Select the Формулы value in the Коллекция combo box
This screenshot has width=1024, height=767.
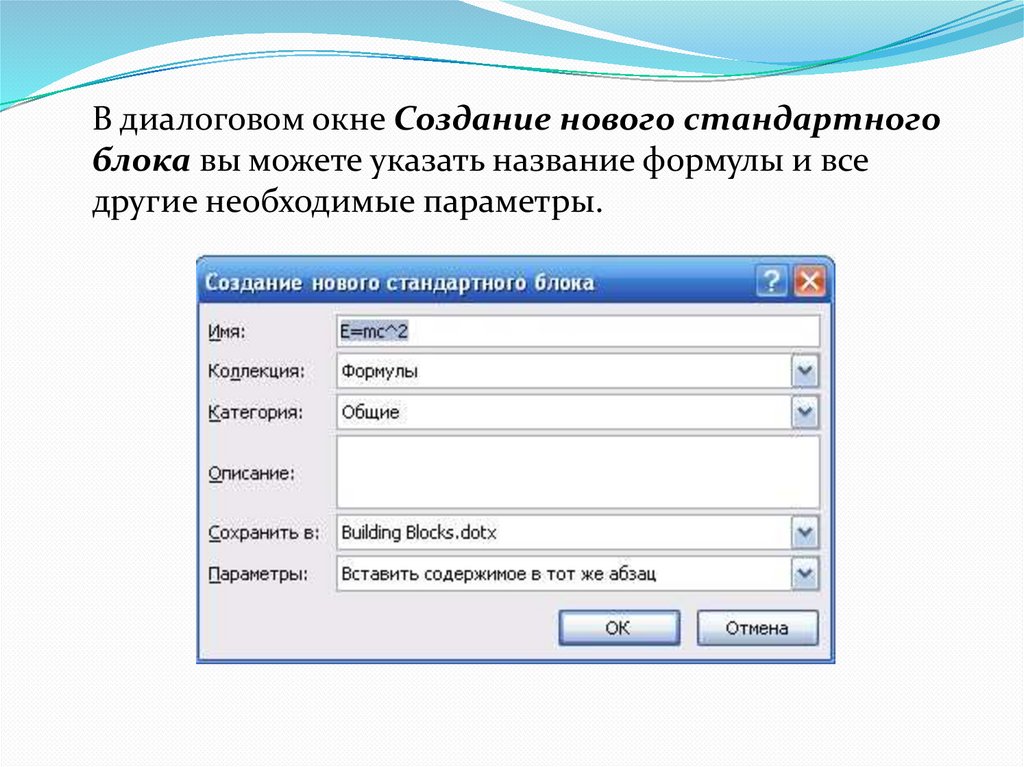coord(379,371)
